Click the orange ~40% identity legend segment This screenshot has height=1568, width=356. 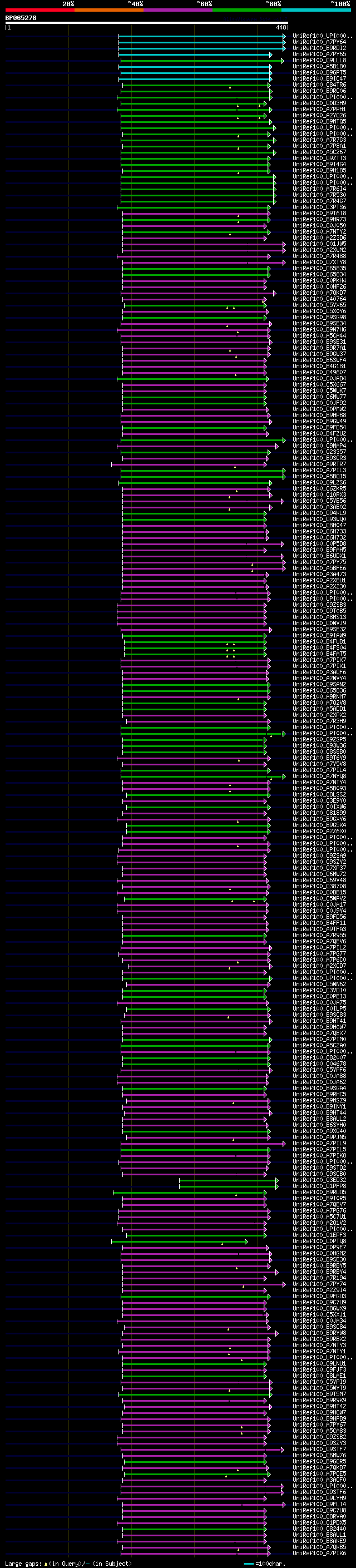(x=109, y=10)
